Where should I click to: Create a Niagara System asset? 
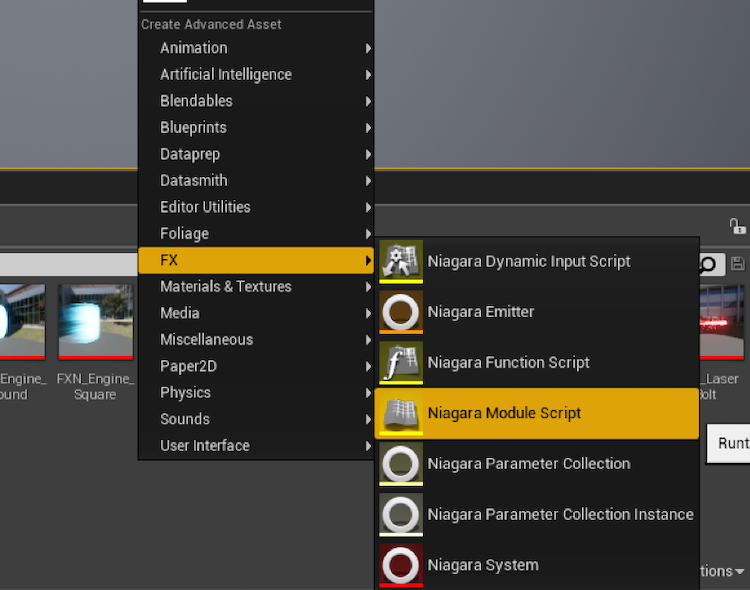tap(537, 565)
